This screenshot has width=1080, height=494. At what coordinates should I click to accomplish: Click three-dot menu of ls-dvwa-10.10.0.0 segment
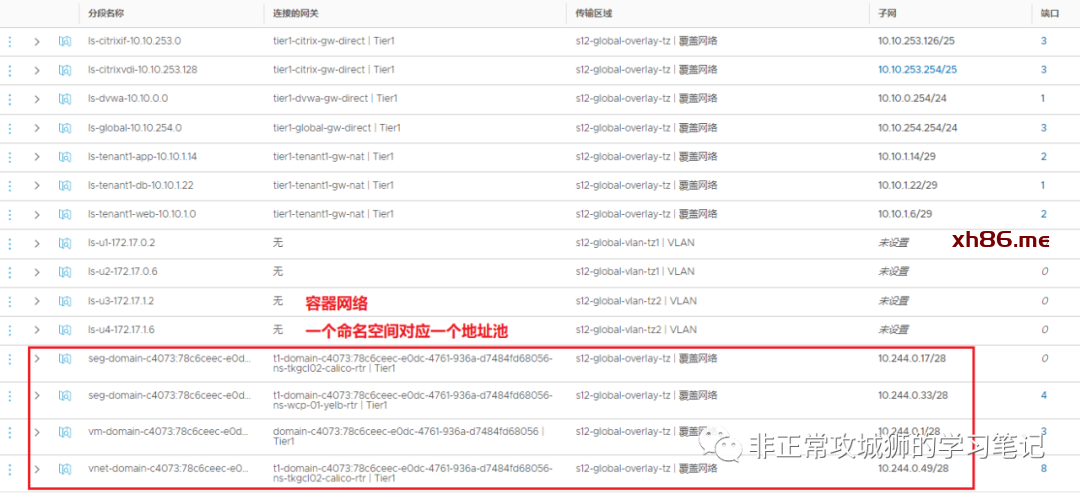10,99
